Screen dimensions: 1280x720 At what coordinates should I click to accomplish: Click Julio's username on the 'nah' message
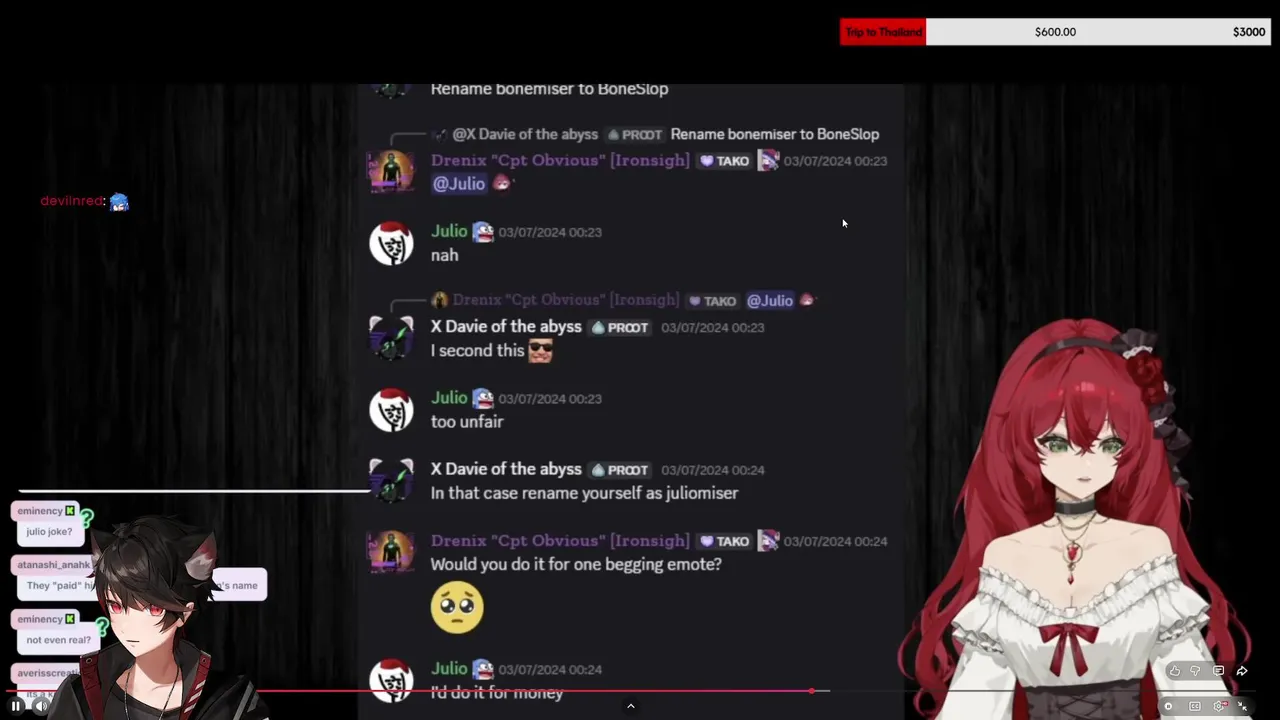click(x=449, y=231)
